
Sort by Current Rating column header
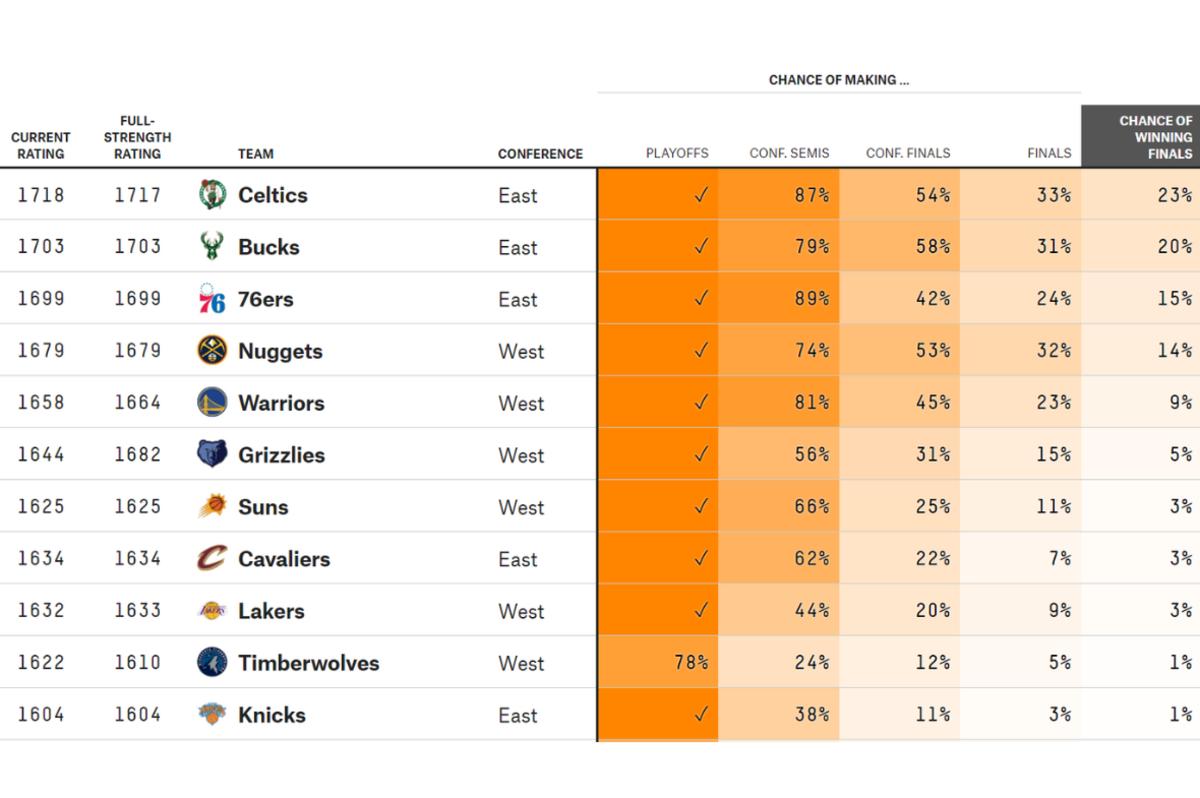[x=41, y=145]
